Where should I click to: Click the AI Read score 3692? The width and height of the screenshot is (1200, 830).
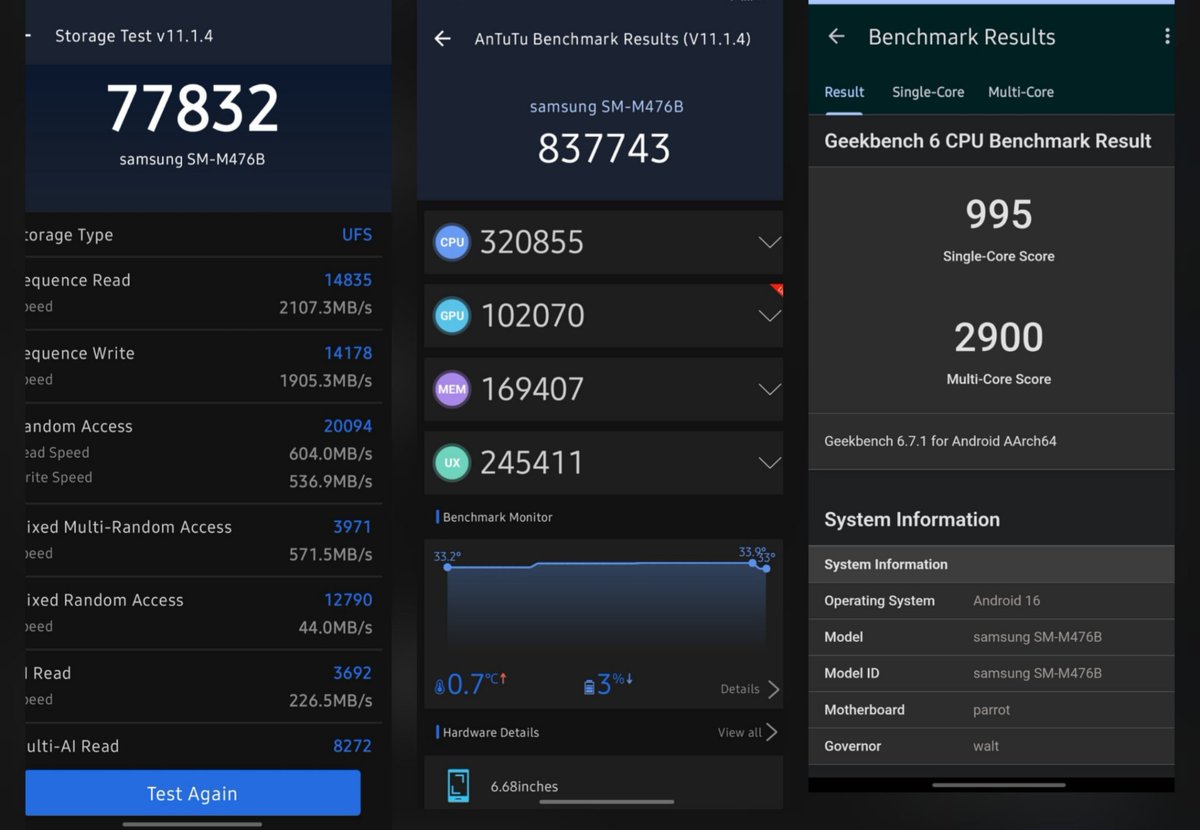[x=352, y=673]
